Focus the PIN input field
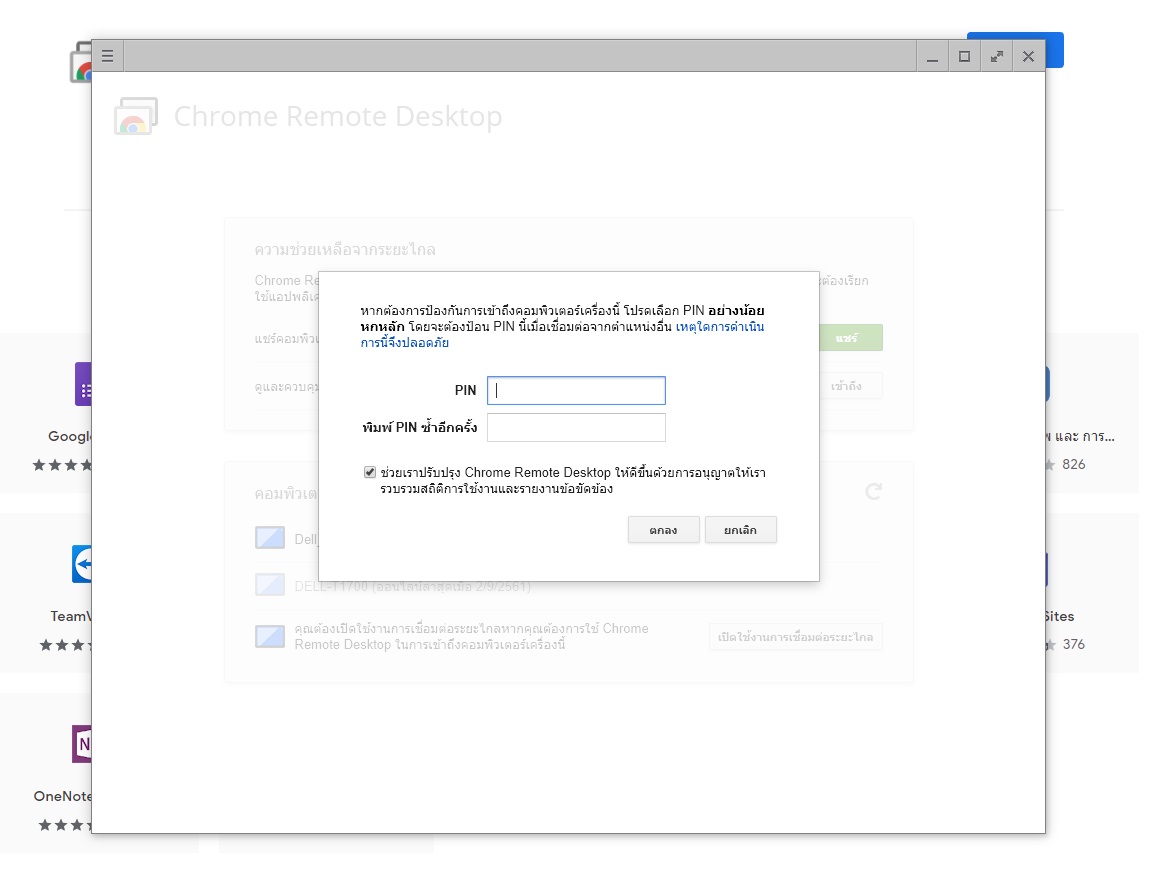1153x876 pixels. tap(576, 391)
